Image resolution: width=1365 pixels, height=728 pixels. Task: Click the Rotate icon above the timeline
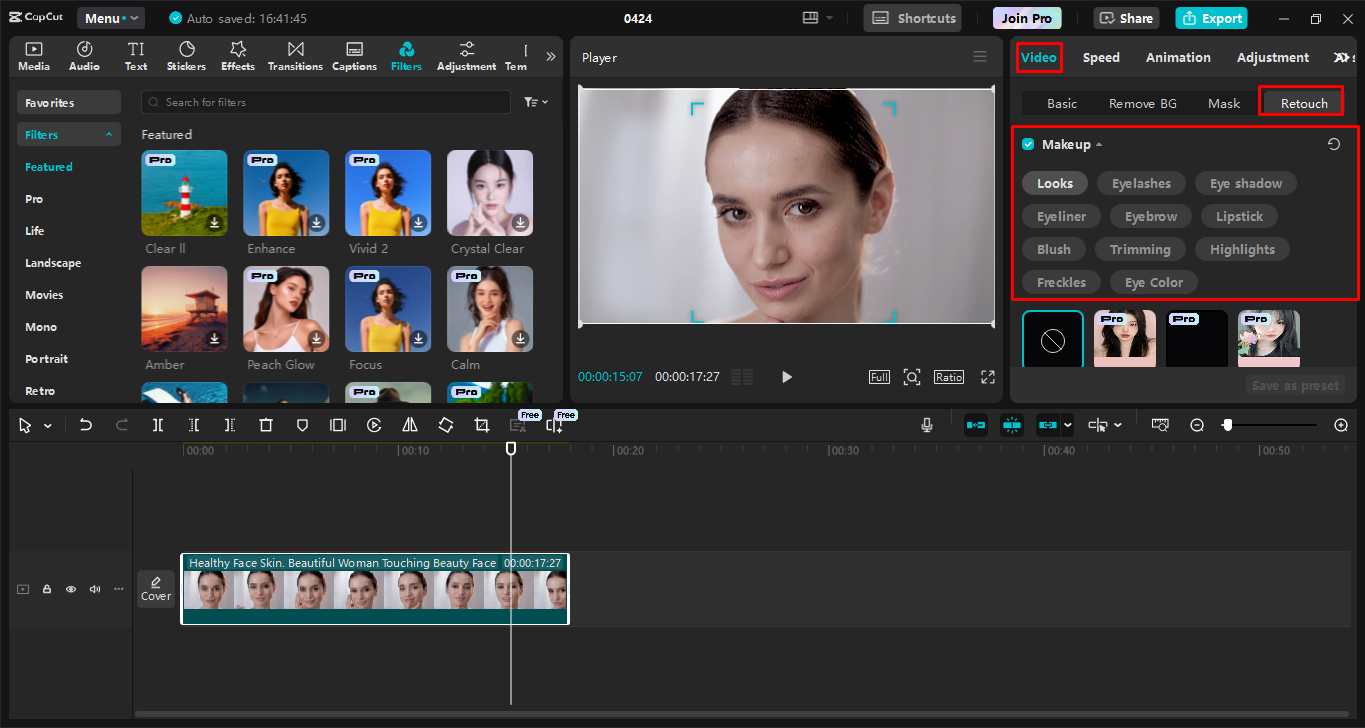tap(445, 424)
